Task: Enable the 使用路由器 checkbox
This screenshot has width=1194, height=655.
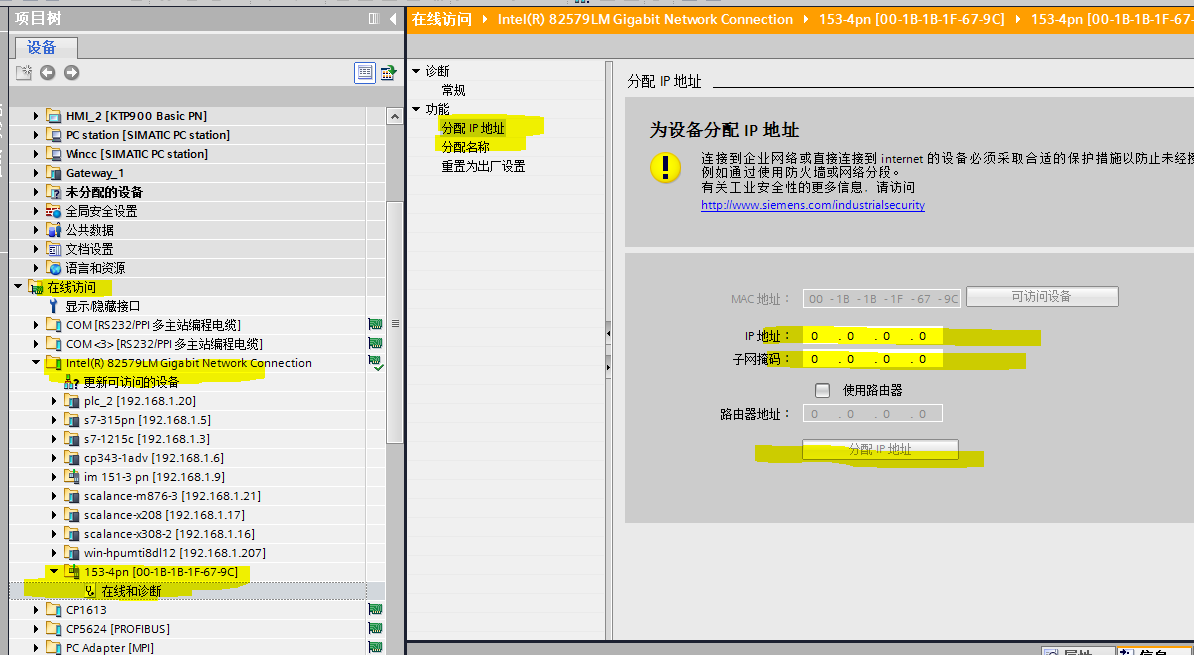Action: point(823,390)
